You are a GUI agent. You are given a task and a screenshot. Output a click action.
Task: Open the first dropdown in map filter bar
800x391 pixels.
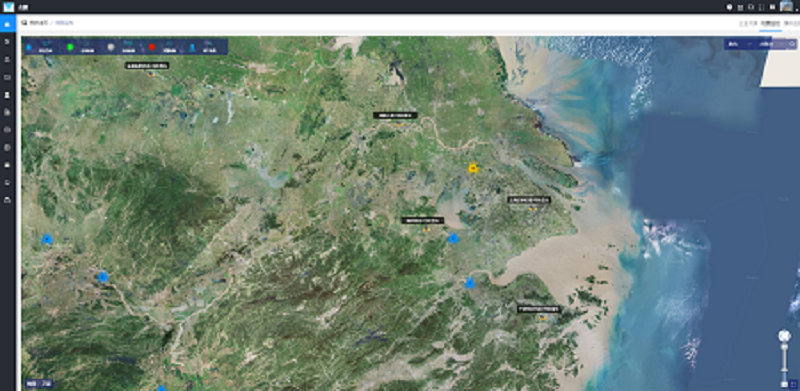(x=739, y=44)
